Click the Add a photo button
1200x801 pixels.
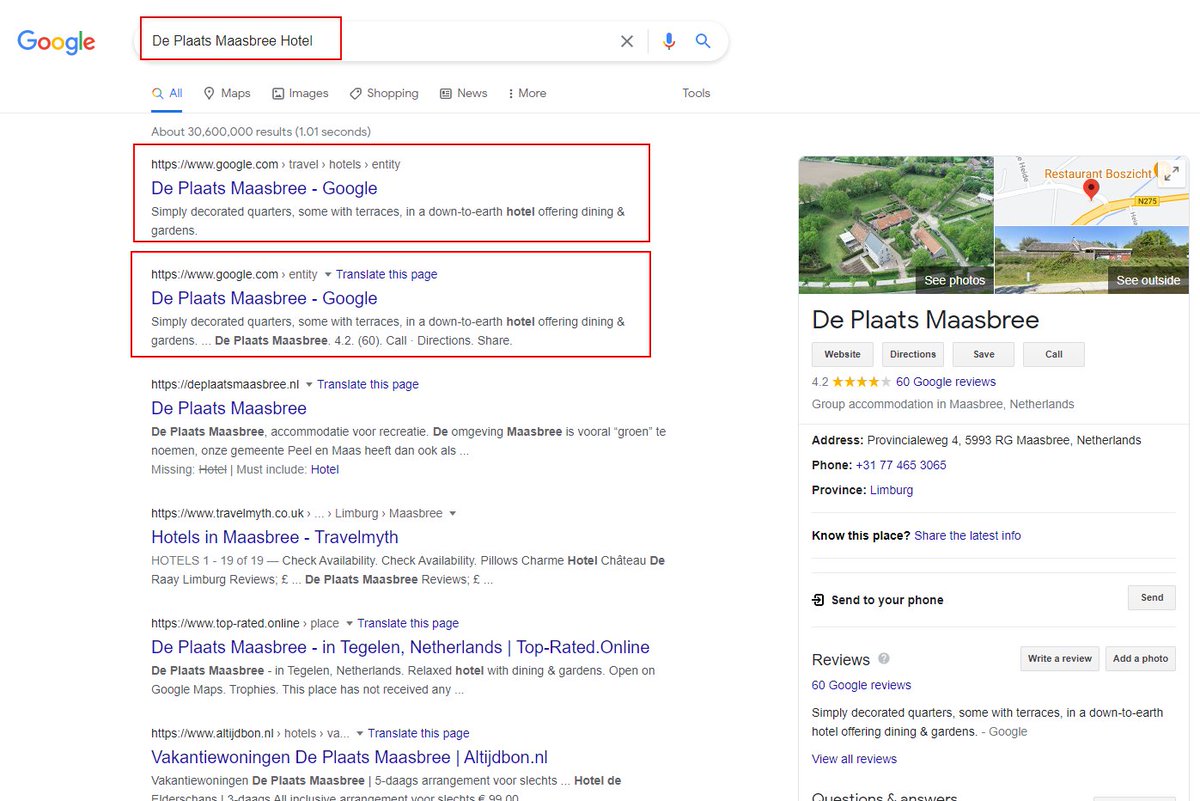(1140, 659)
